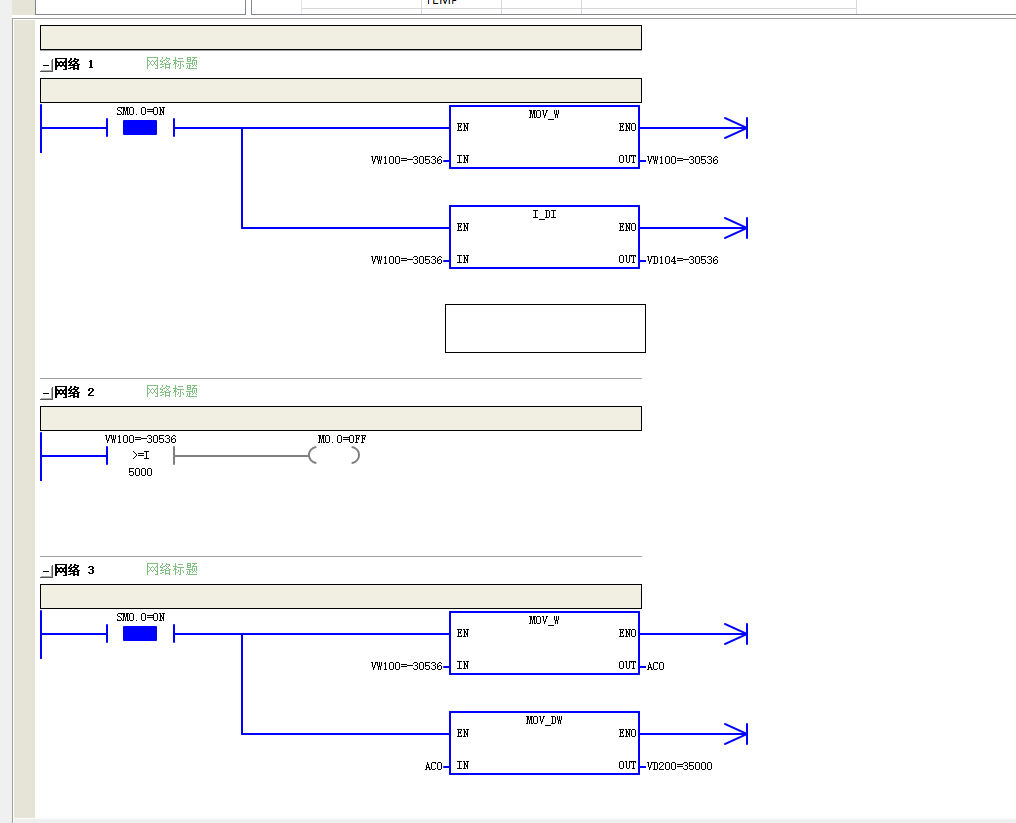Click the network 1 title placeholder text

click(x=172, y=64)
